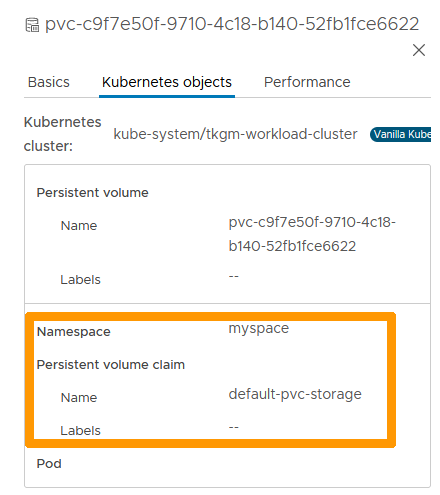Click the persistent volume Name label

tap(79, 226)
